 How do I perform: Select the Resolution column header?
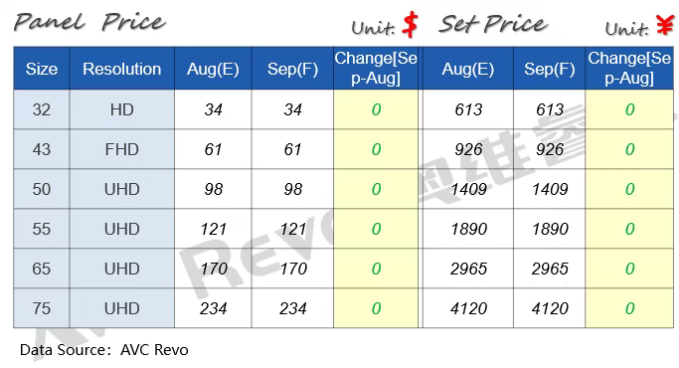point(122,68)
